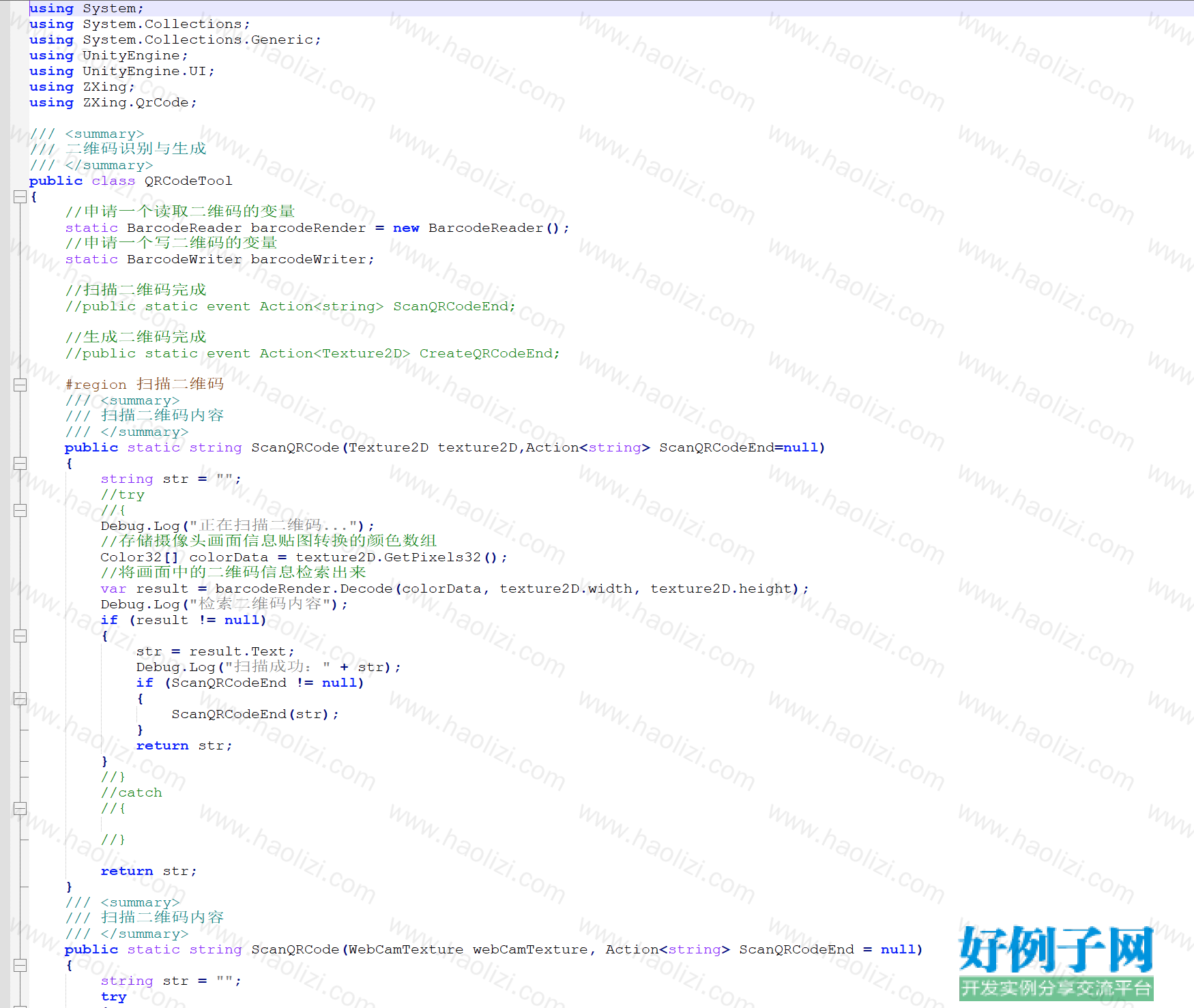Click the 'public class QRCodeTool' declaration
Viewport: 1194px width, 1008px height.
pos(130,181)
